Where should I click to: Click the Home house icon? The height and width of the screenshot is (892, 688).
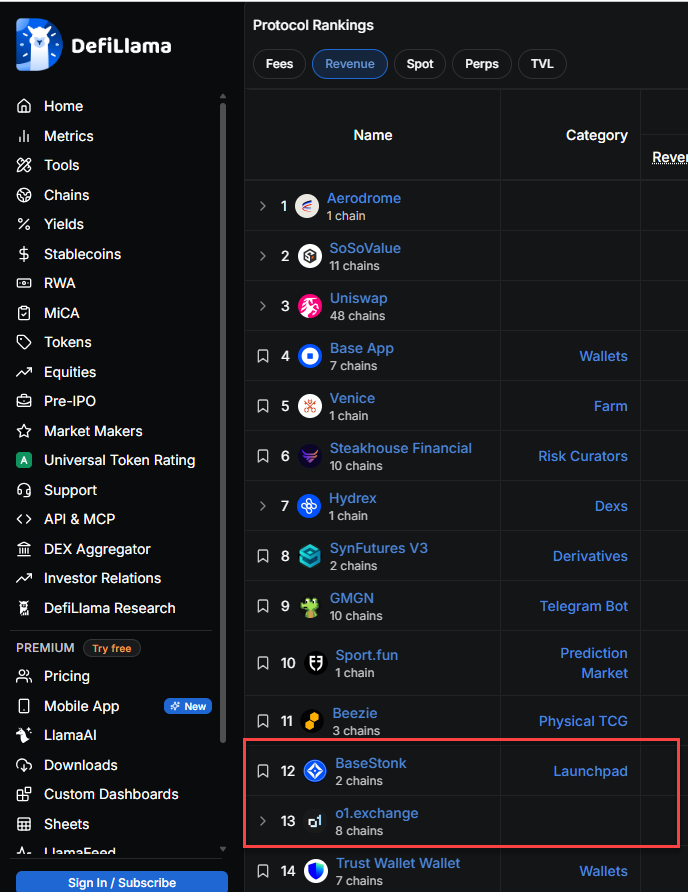tap(24, 106)
